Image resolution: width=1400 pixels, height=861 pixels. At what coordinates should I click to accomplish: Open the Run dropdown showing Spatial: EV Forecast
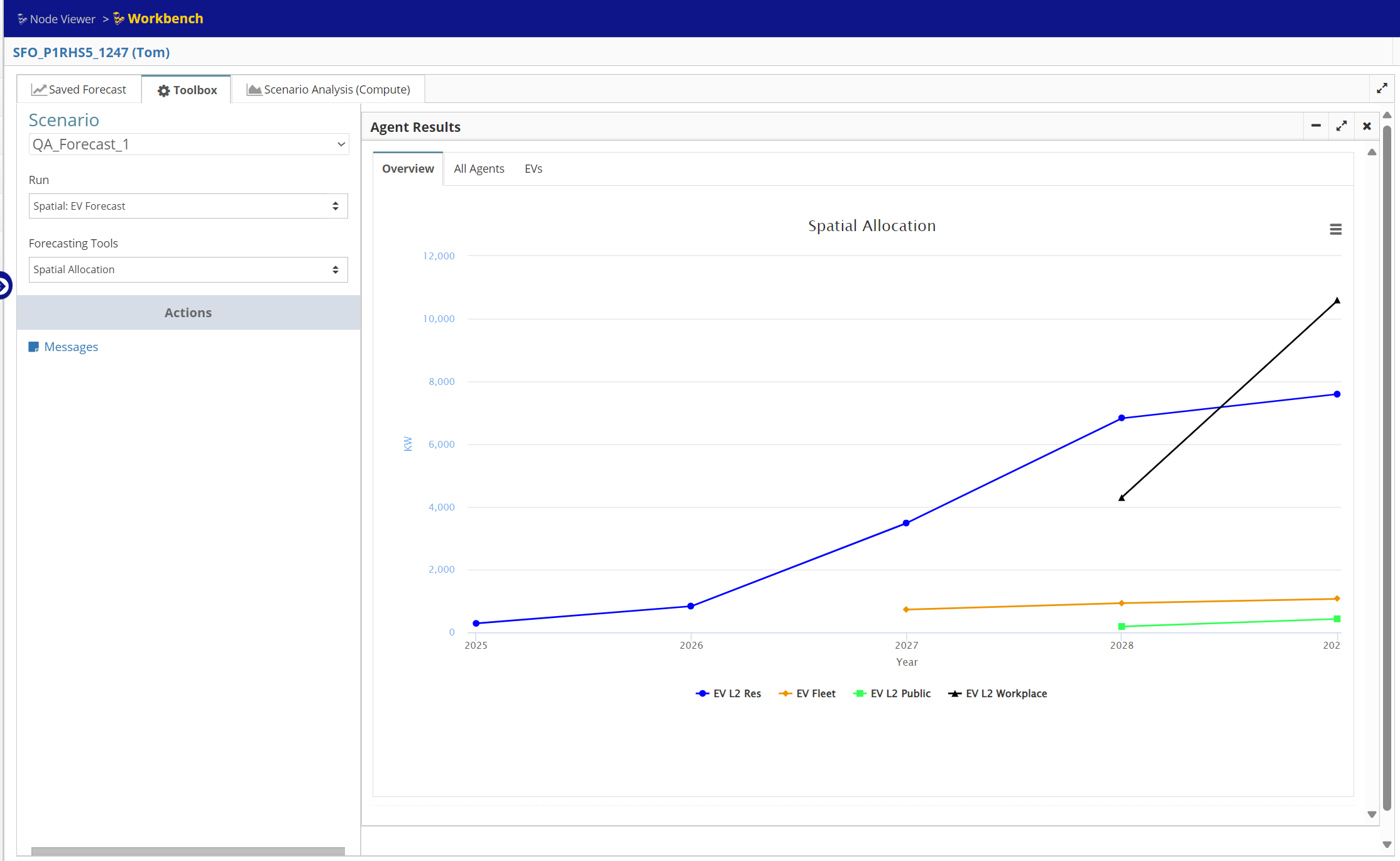188,206
